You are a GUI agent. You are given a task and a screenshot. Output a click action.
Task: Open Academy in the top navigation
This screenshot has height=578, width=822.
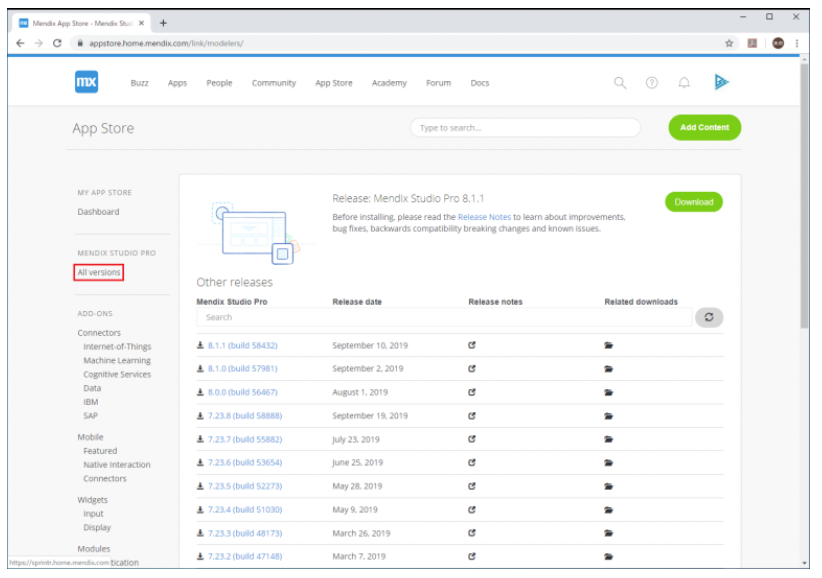coord(389,83)
